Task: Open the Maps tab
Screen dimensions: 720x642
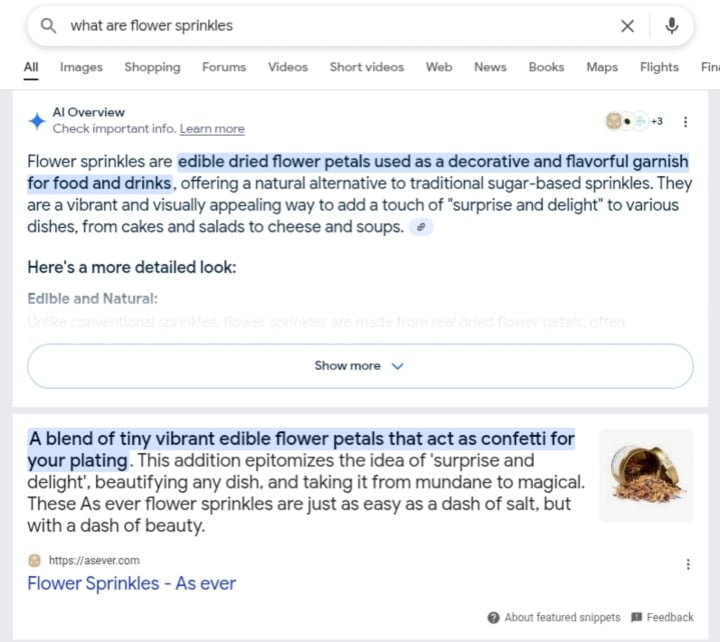Action: pyautogui.click(x=602, y=67)
